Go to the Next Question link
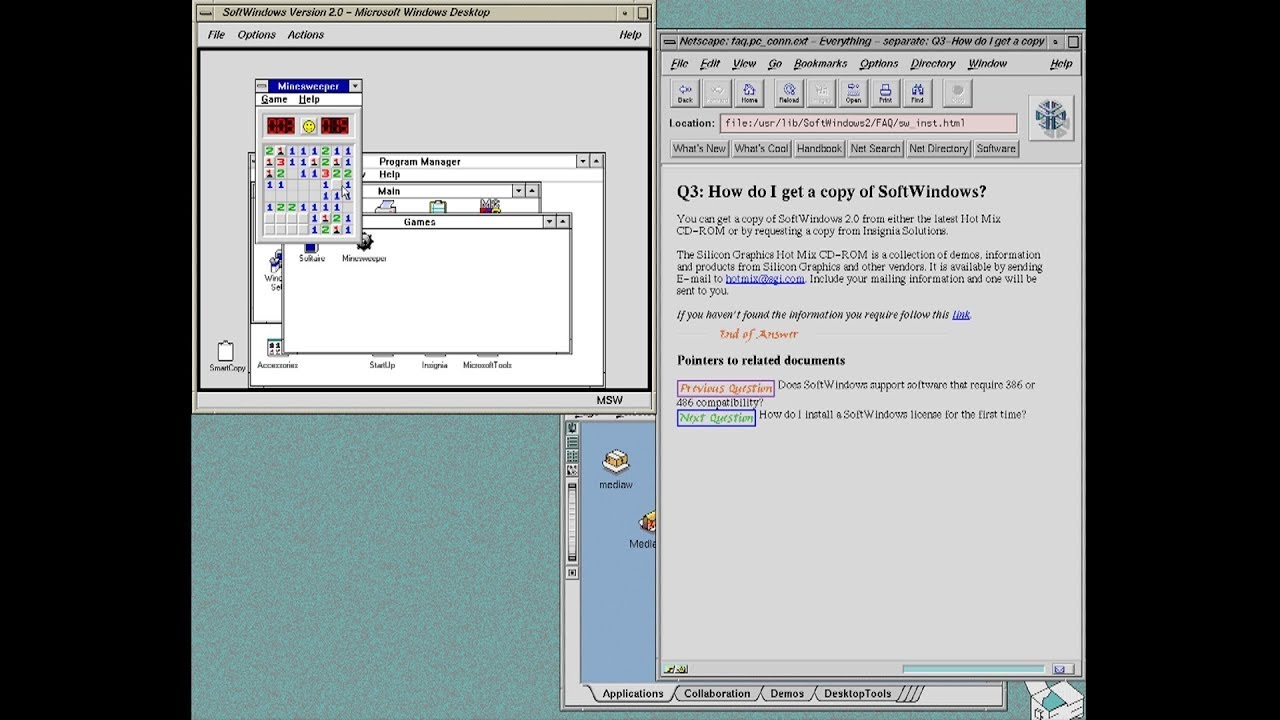The image size is (1280, 720). tap(716, 417)
